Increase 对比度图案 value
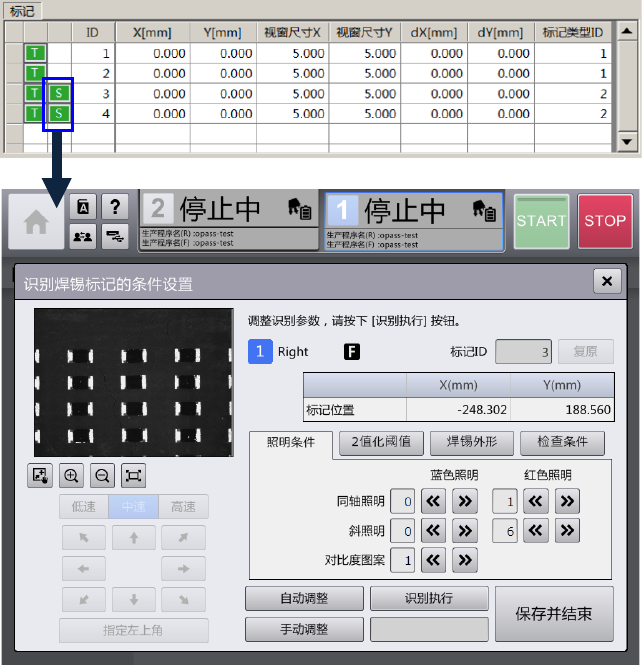642x665 pixels. (465, 560)
